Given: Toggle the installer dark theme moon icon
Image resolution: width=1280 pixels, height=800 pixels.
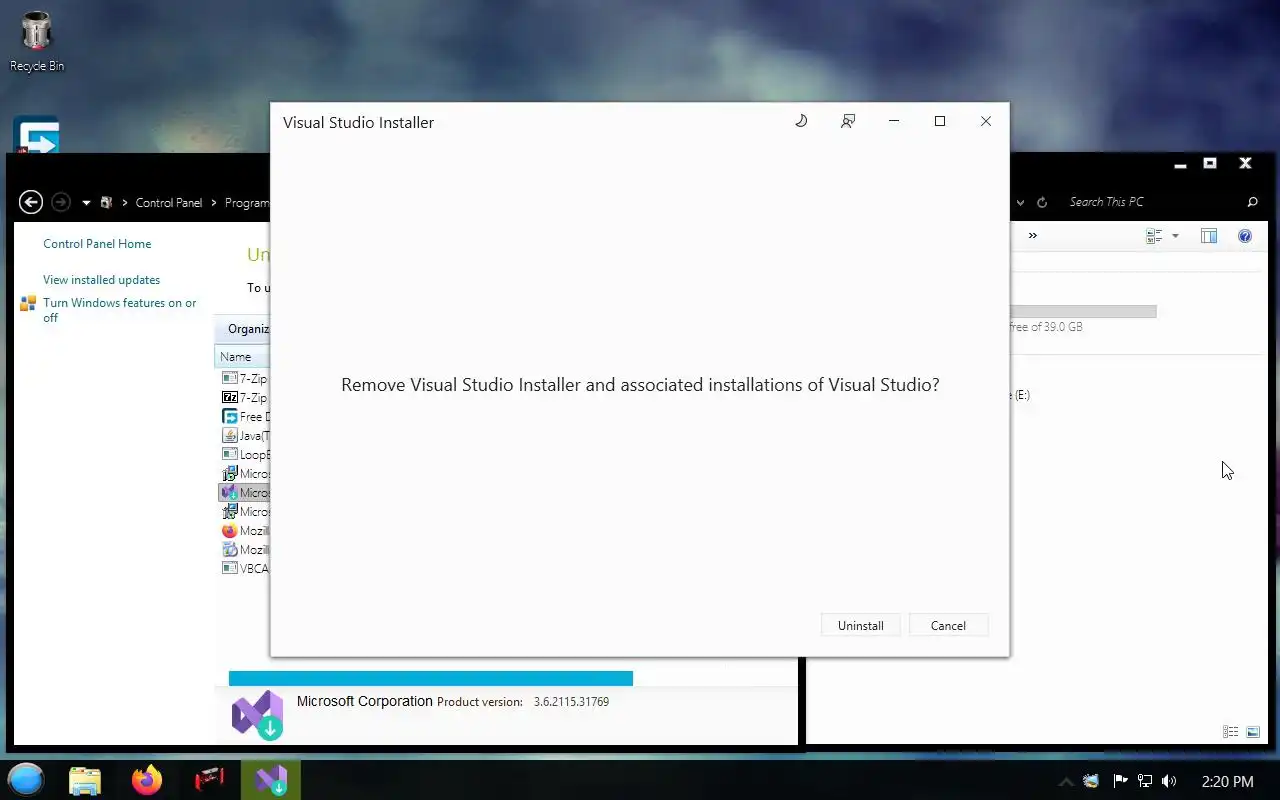Looking at the screenshot, I should (x=801, y=121).
